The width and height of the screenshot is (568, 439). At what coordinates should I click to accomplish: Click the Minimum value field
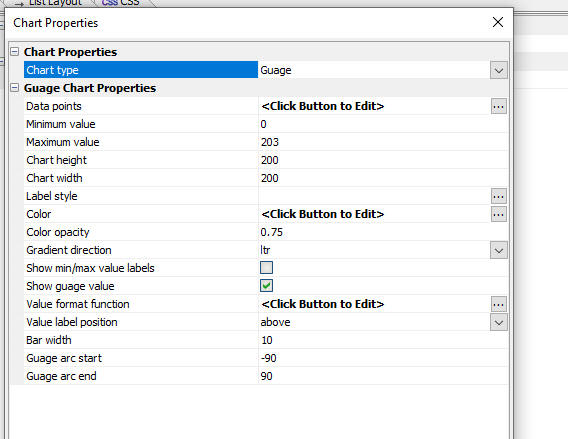(x=383, y=124)
